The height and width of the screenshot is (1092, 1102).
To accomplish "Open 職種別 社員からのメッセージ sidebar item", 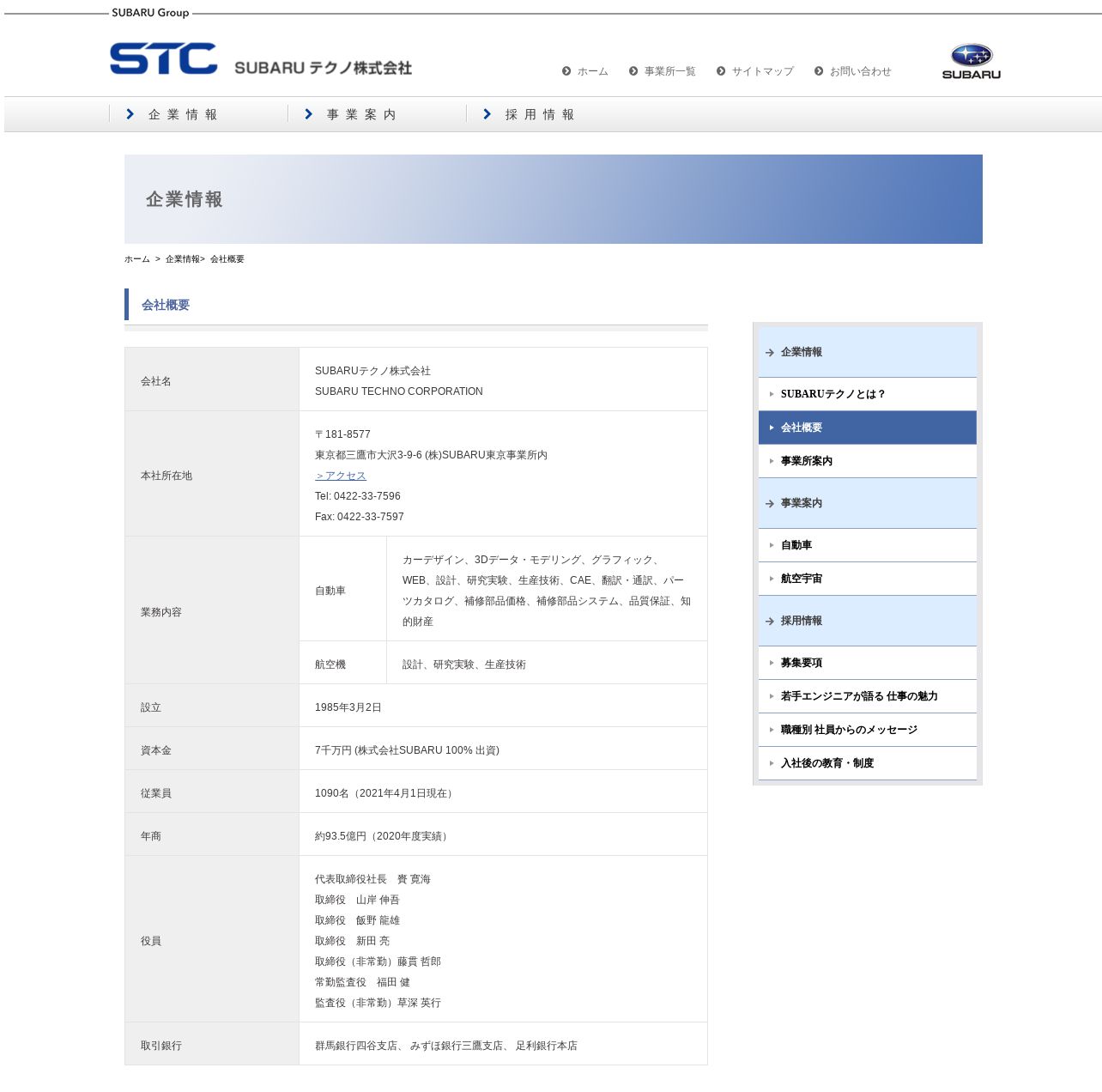I will click(868, 730).
